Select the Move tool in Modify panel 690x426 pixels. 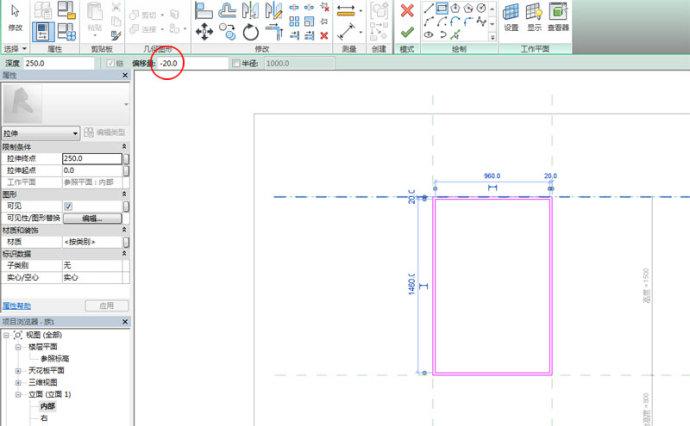(204, 32)
